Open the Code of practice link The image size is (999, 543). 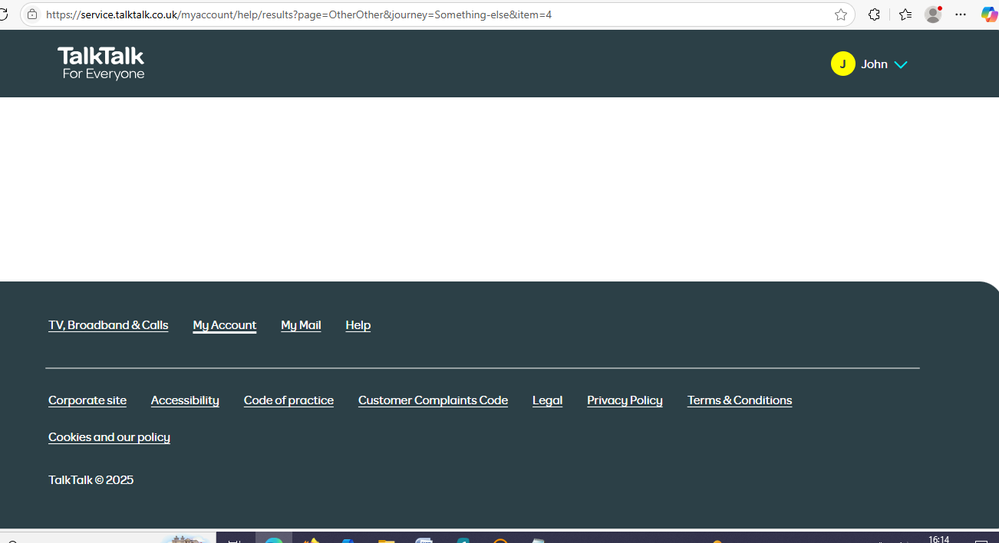pos(289,400)
